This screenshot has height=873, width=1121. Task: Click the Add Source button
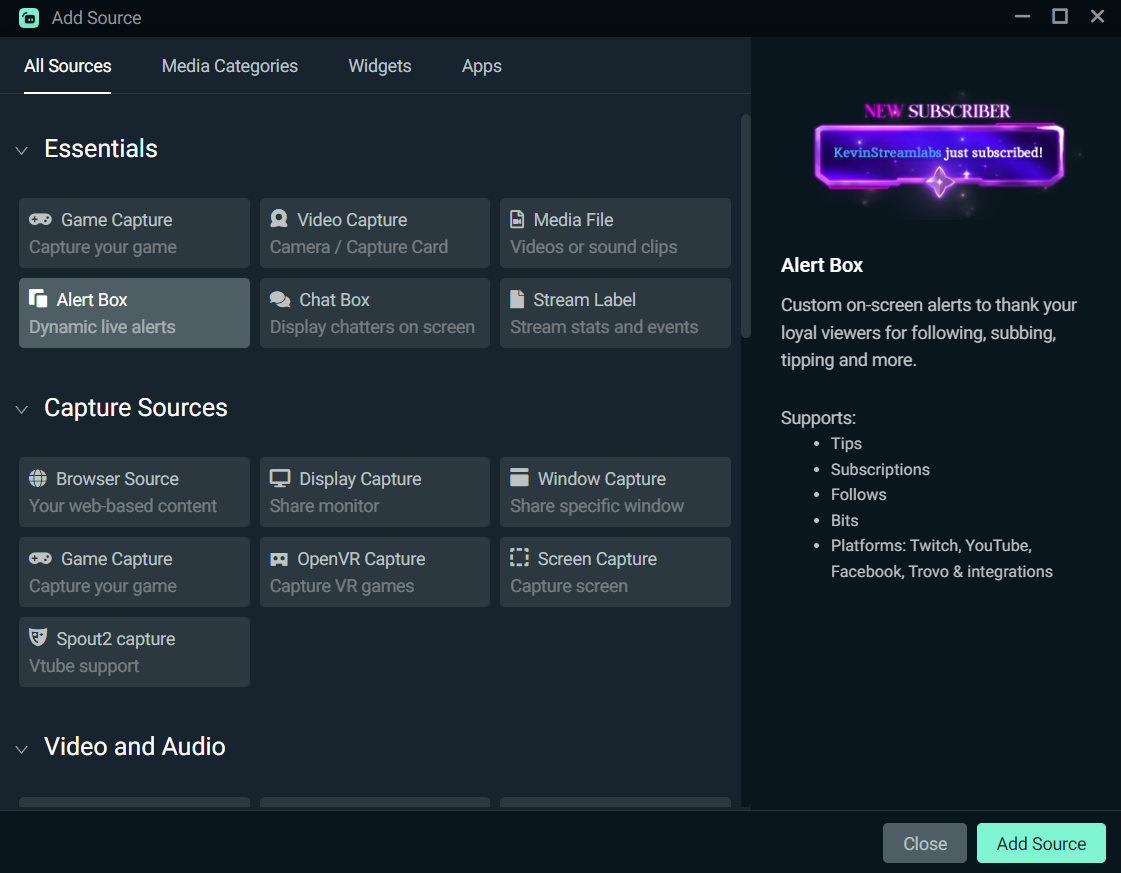pyautogui.click(x=1041, y=843)
